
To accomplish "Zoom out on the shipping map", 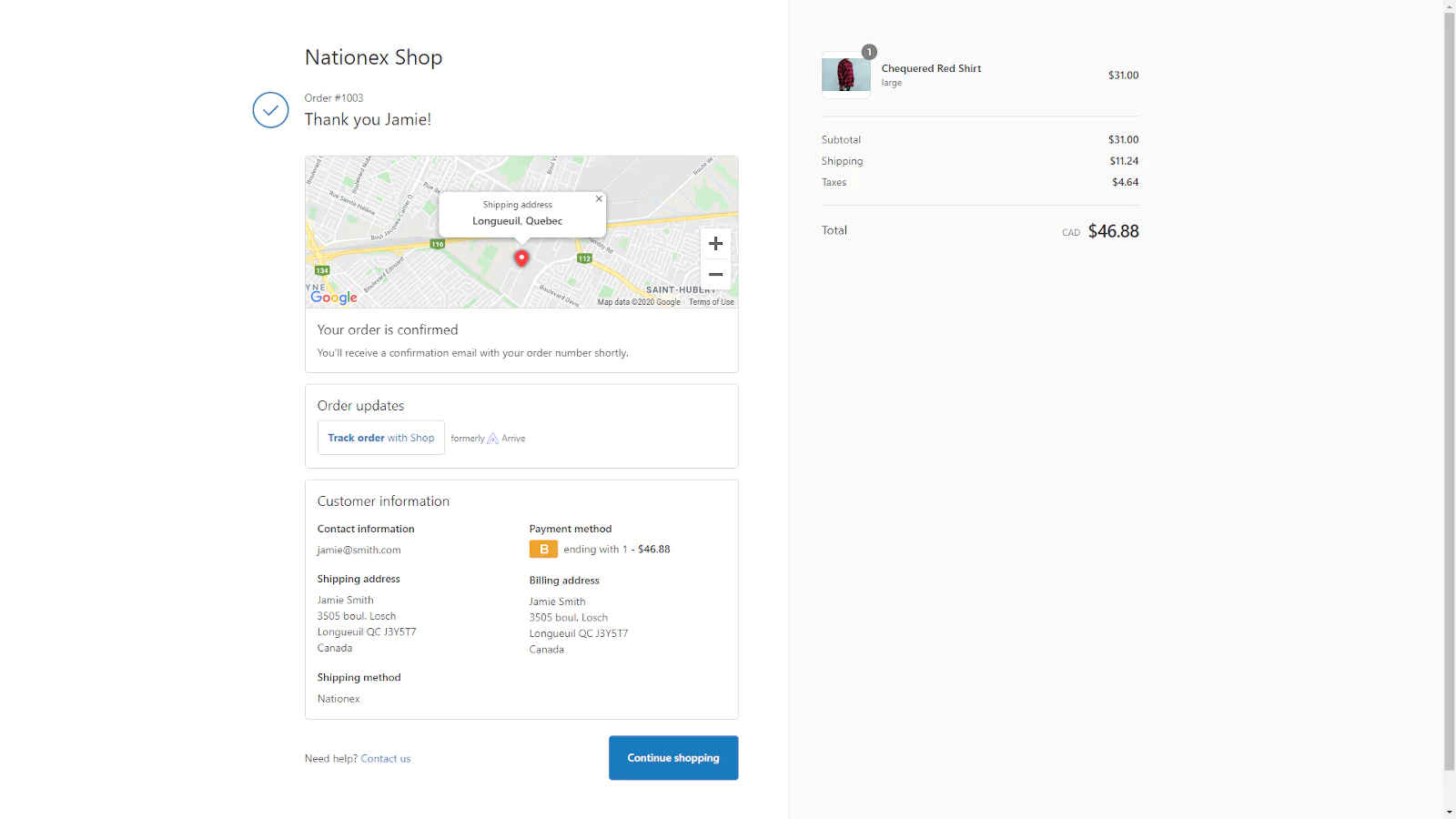I will click(715, 274).
